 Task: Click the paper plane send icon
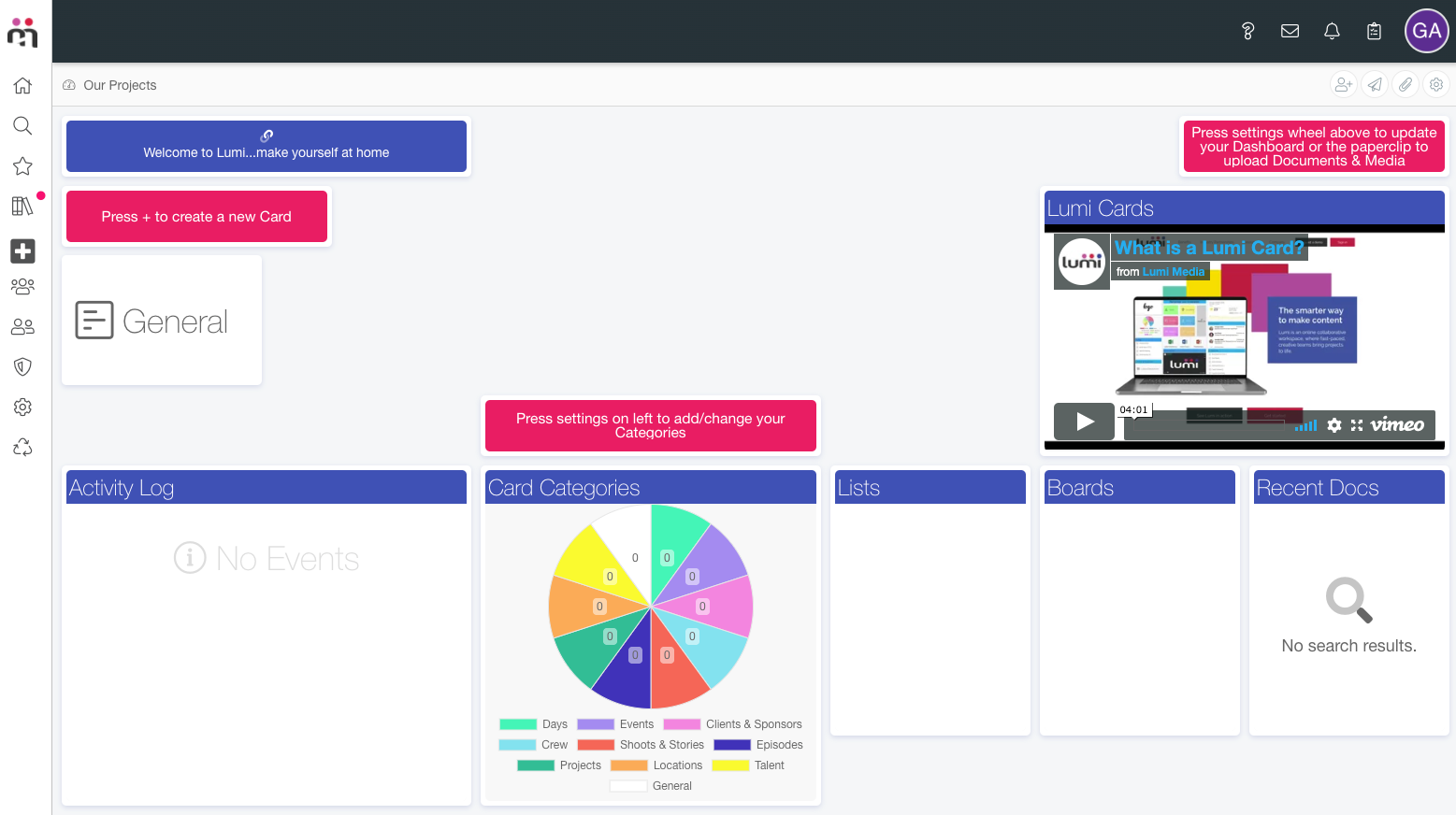(1375, 84)
